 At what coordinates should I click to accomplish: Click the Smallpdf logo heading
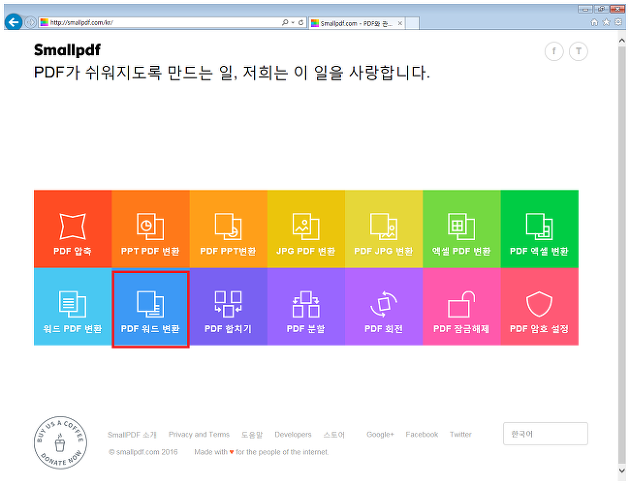pos(67,50)
